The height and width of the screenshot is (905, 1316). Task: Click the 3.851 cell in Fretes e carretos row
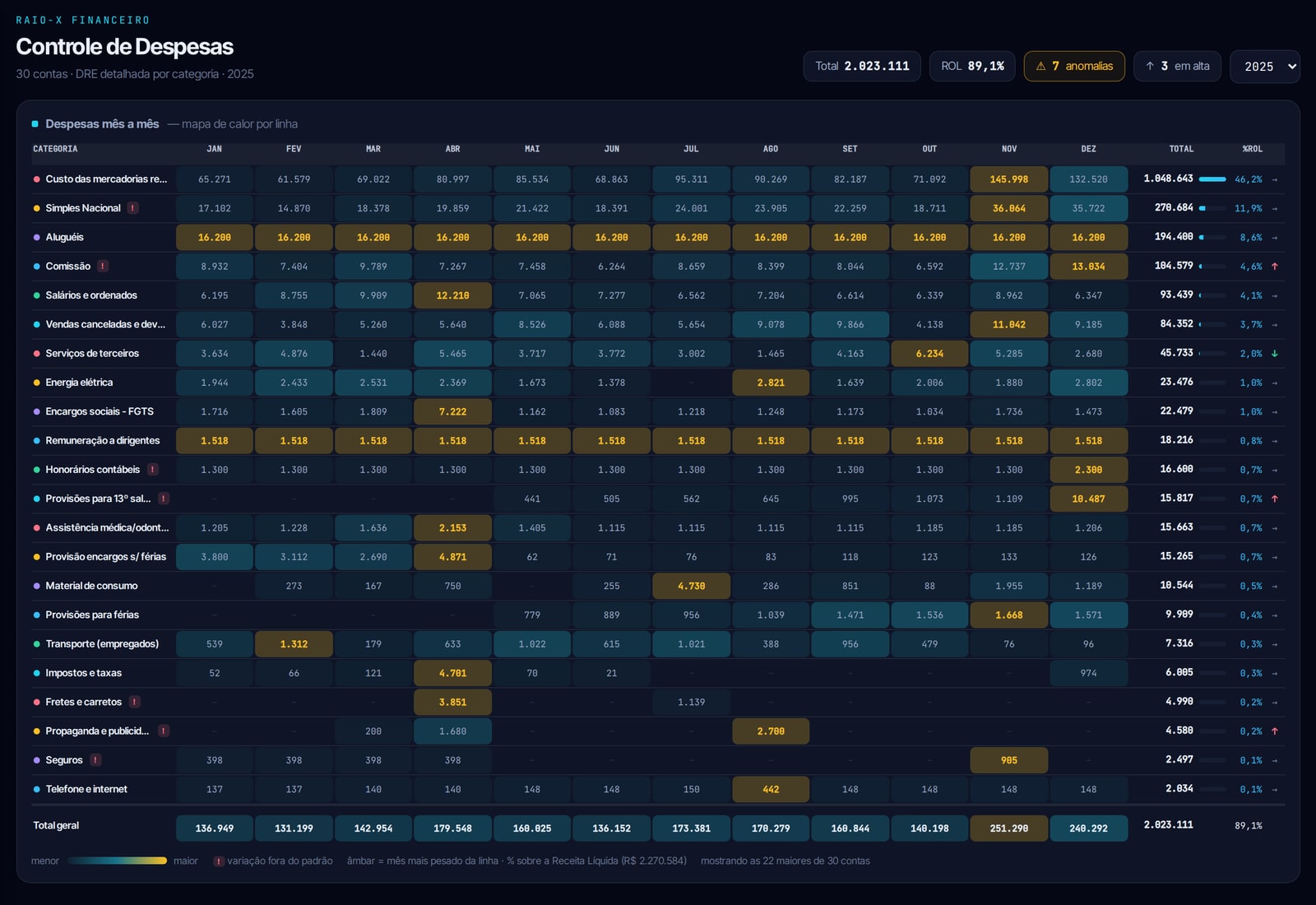tap(452, 702)
